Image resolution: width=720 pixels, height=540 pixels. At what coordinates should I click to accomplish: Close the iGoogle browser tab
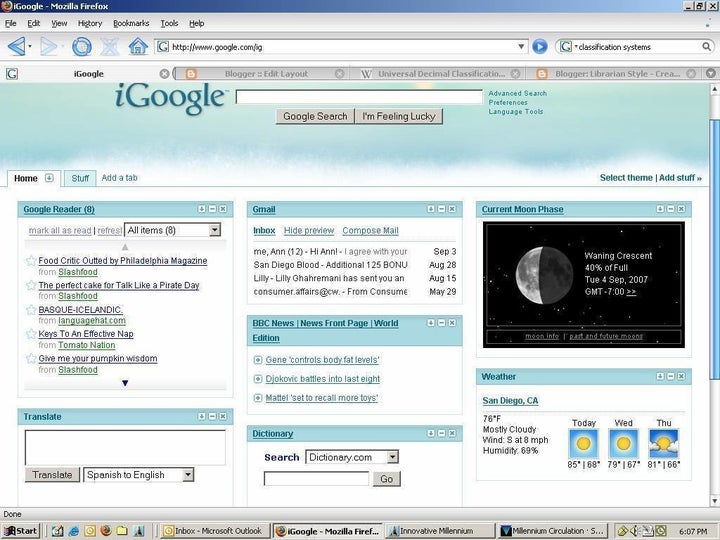pos(164,73)
